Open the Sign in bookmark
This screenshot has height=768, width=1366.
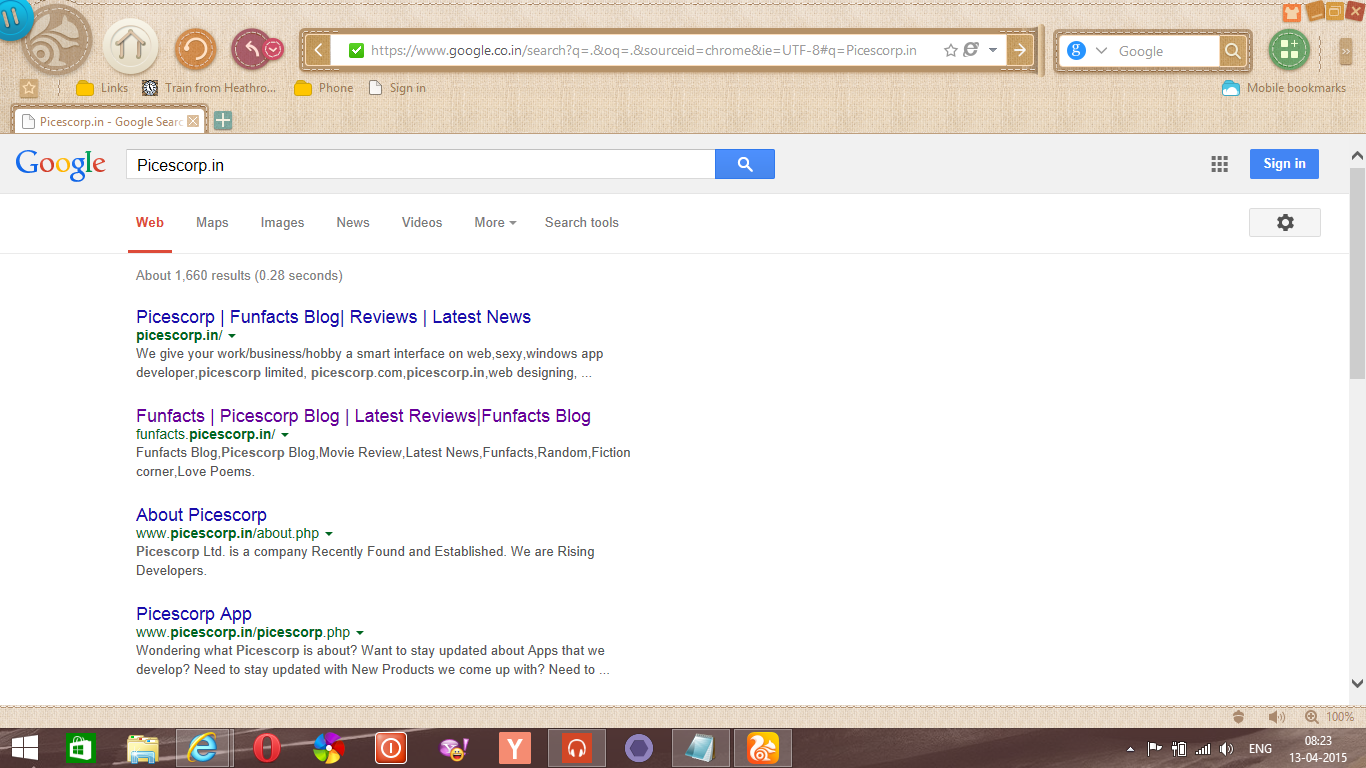397,88
